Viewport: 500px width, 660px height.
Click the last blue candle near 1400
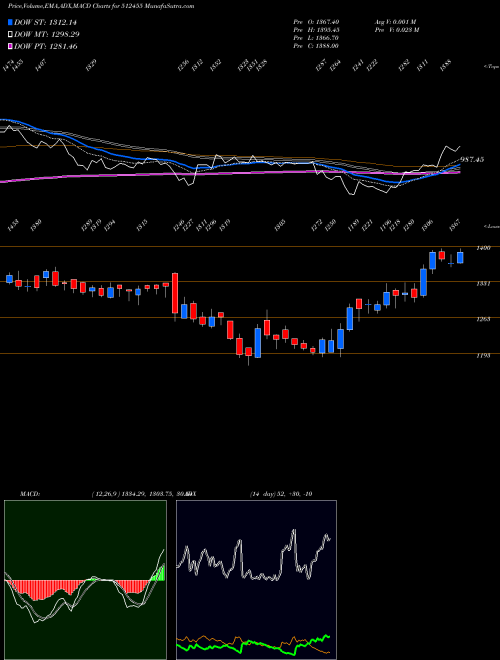460,257
